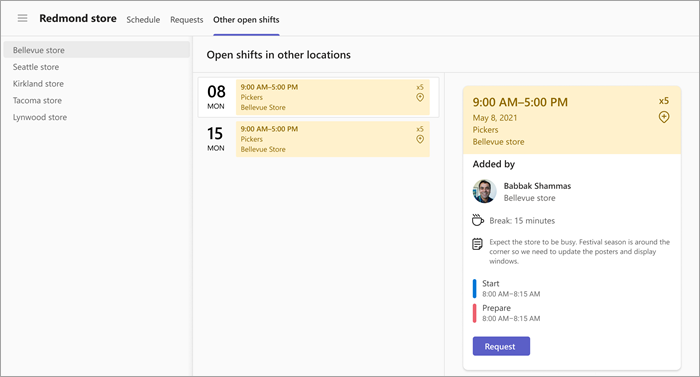Open the 08 MON Pickers open shift
Screen dimensions: 700x377
pos(318,97)
